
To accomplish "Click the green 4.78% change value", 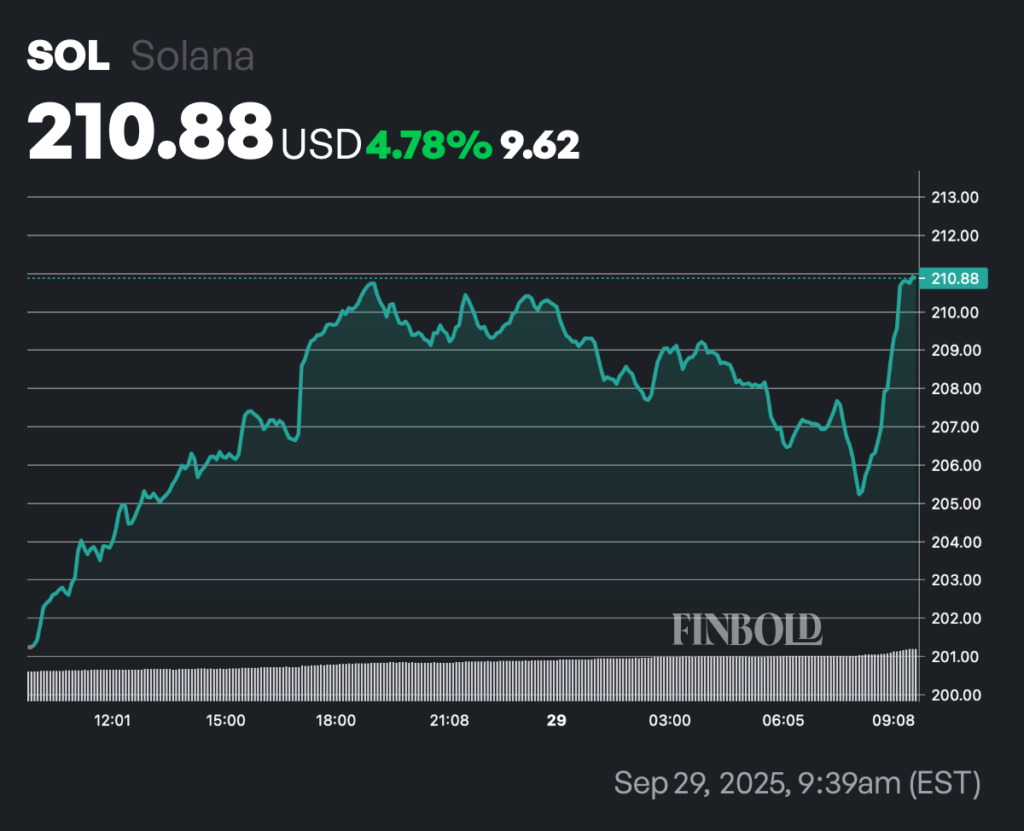I will pyautogui.click(x=428, y=145).
